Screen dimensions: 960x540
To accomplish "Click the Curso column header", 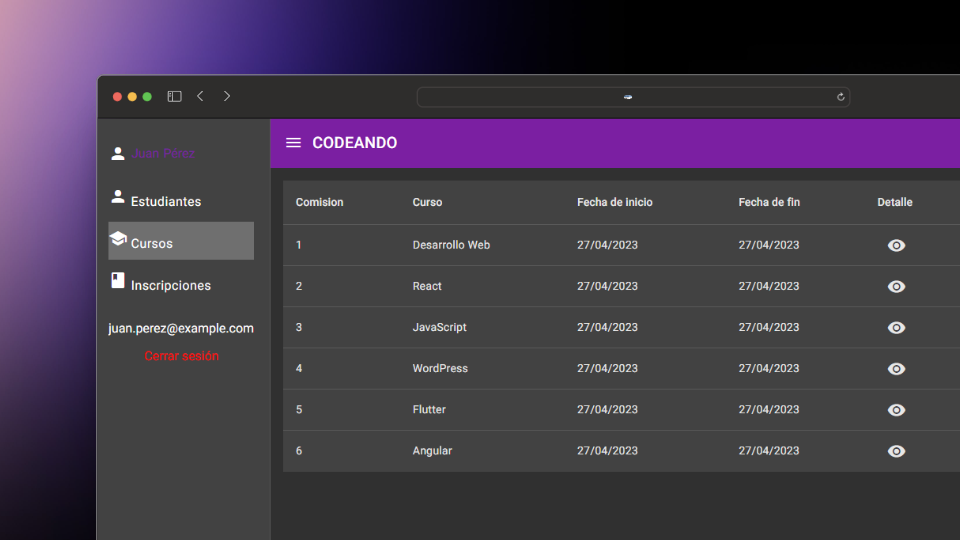I will point(427,202).
